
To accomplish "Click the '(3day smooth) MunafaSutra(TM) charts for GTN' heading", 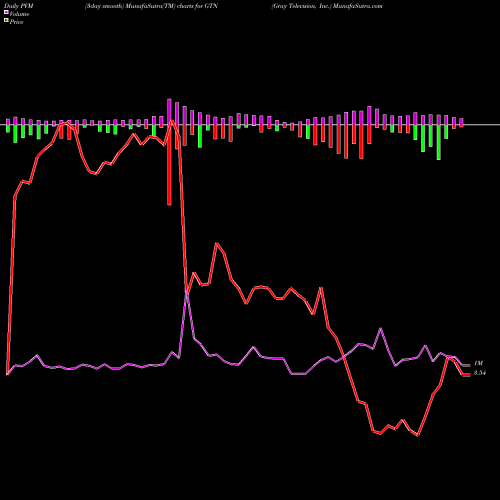I will click(x=151, y=6).
